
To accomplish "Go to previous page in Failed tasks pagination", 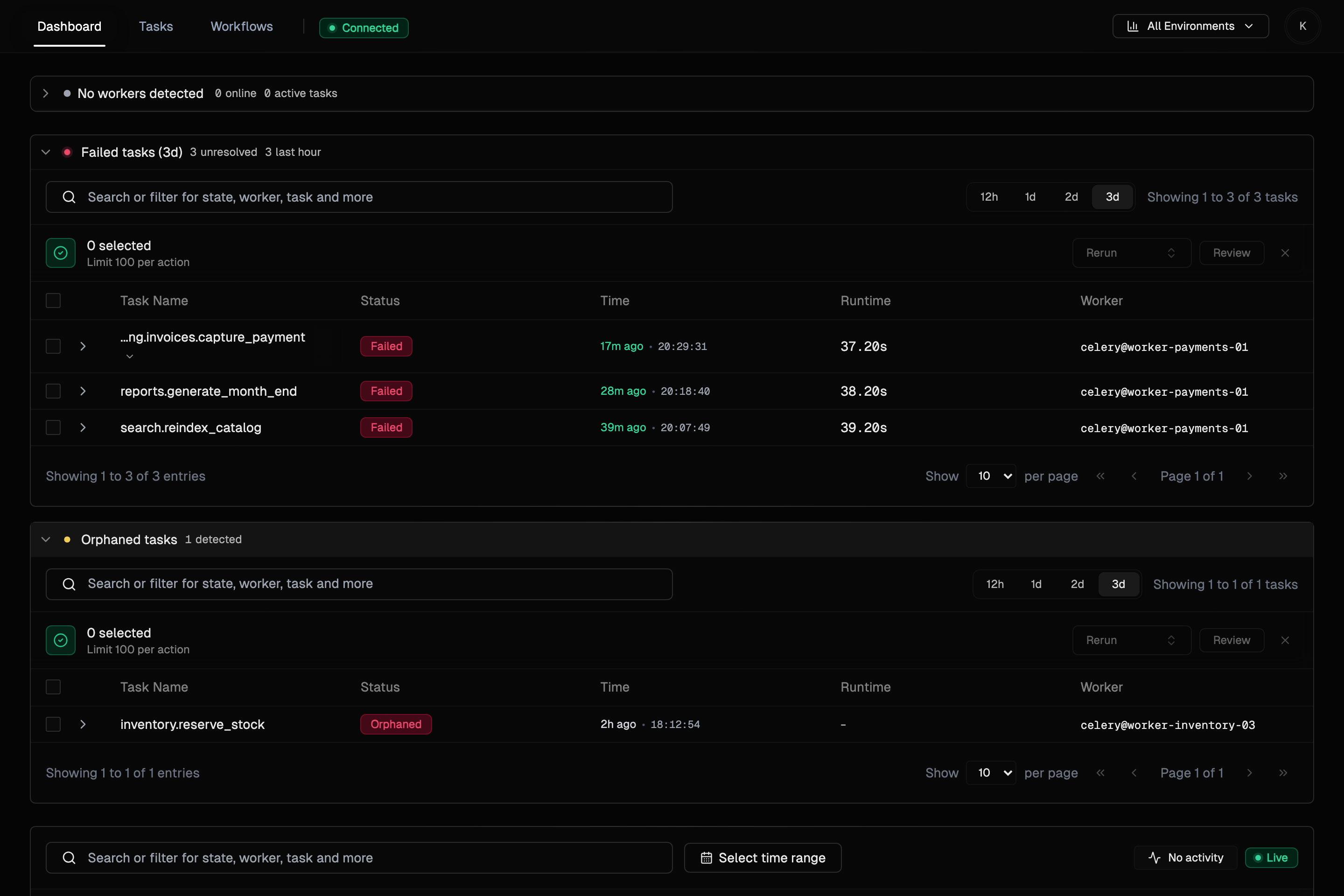I will pyautogui.click(x=1134, y=476).
